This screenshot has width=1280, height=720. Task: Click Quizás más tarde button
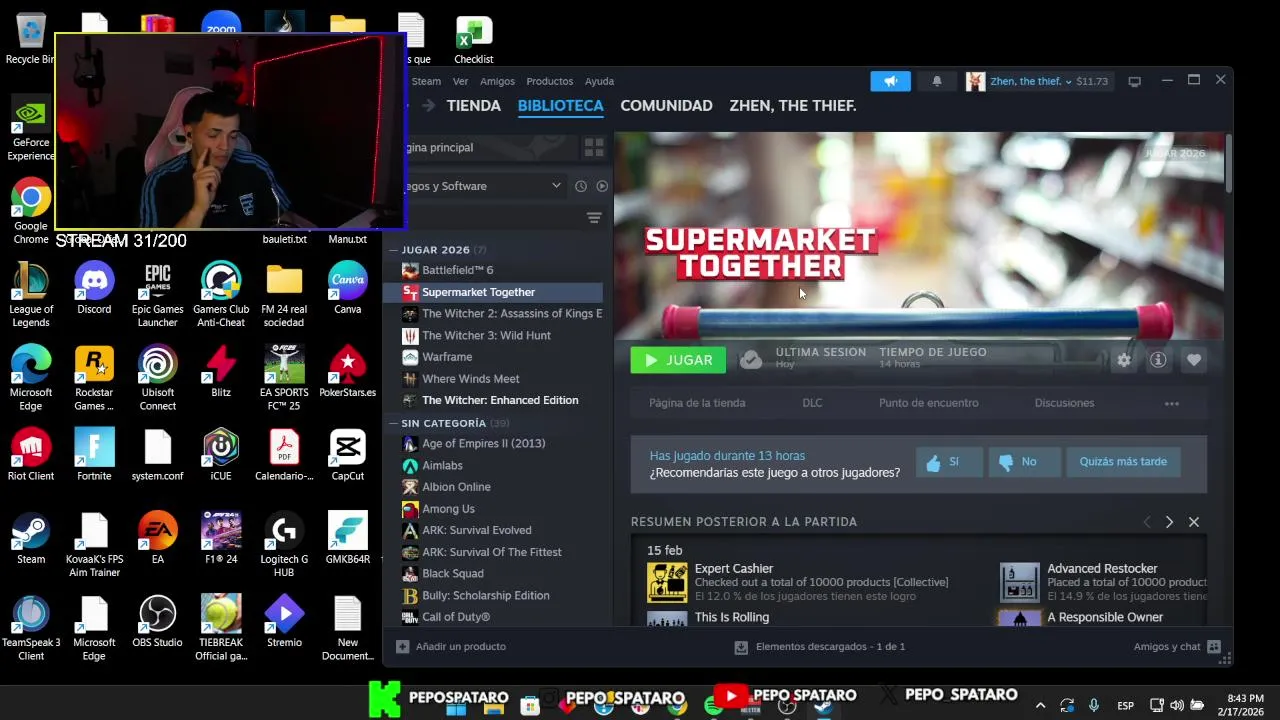1123,462
